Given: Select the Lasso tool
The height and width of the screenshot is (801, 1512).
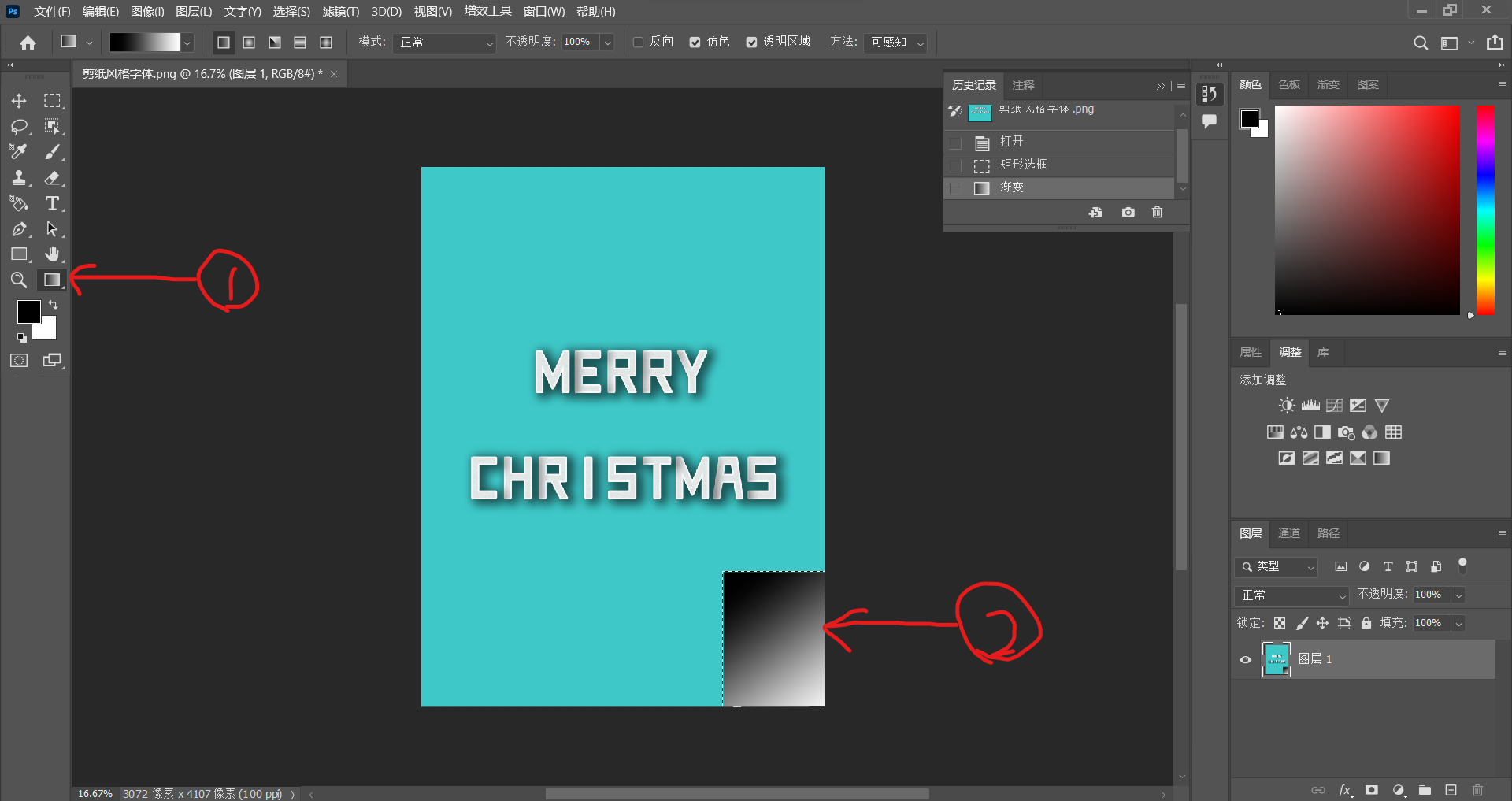Looking at the screenshot, I should (x=19, y=127).
